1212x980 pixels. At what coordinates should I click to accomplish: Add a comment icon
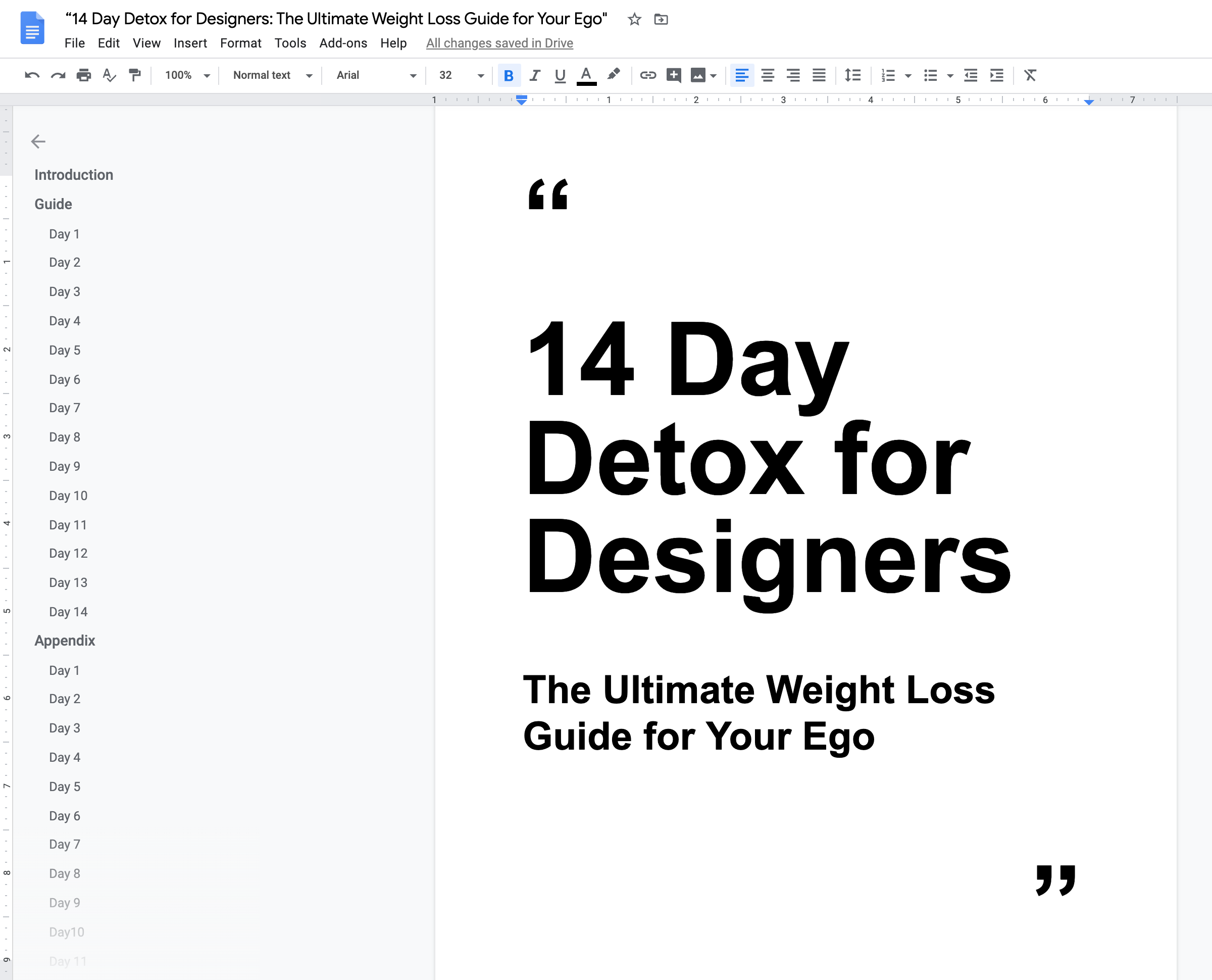(x=674, y=75)
